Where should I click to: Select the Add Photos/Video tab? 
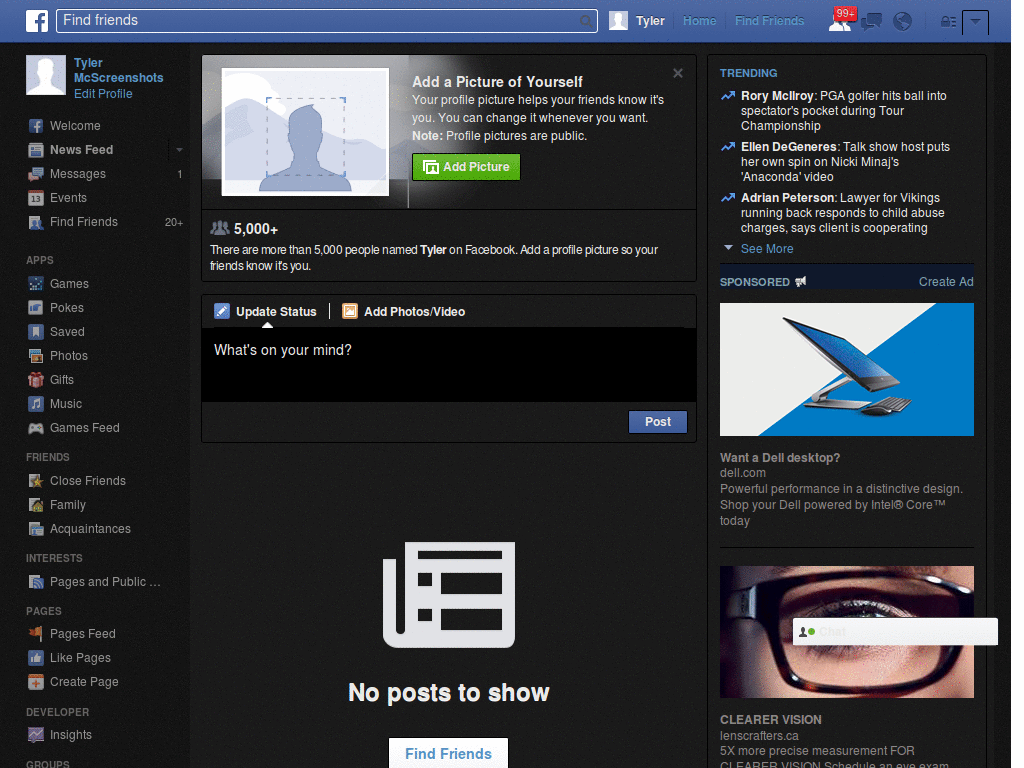tap(404, 312)
